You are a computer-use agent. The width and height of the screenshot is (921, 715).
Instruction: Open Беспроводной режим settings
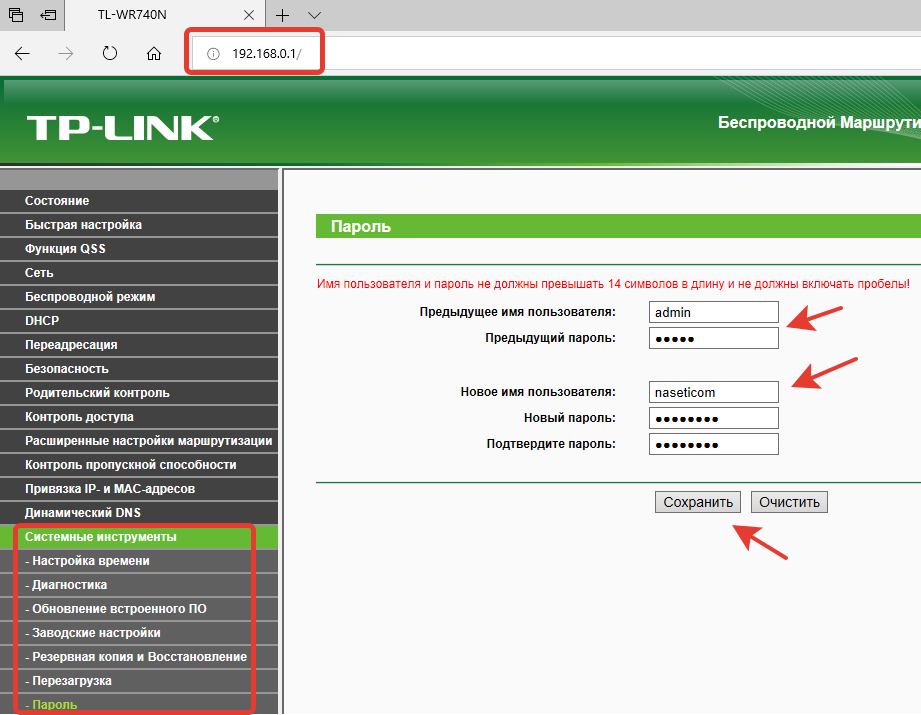139,297
